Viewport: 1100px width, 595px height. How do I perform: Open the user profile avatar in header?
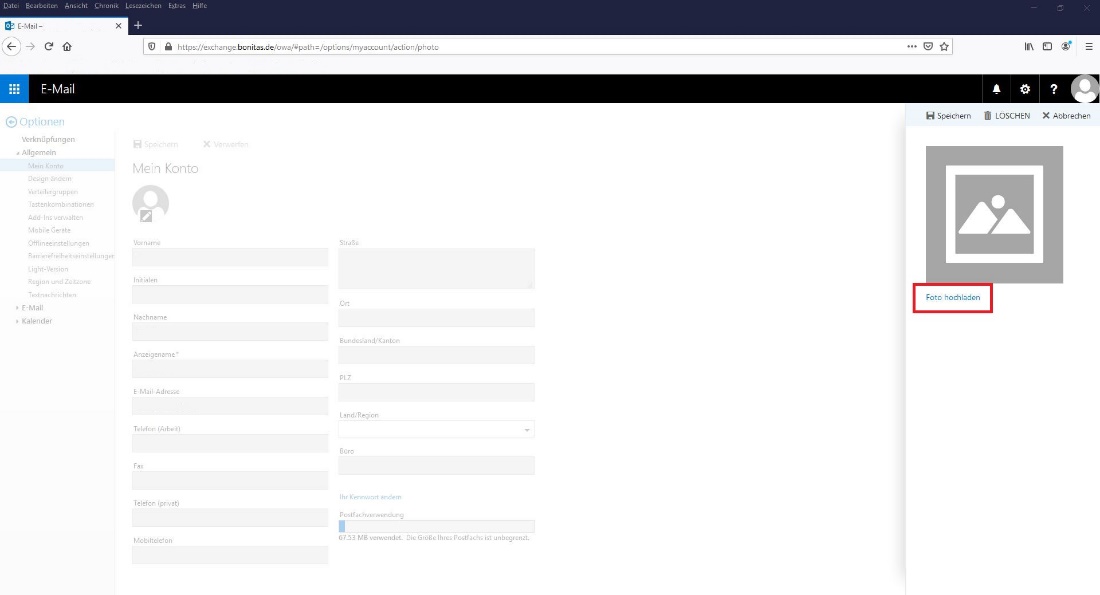click(x=1084, y=89)
